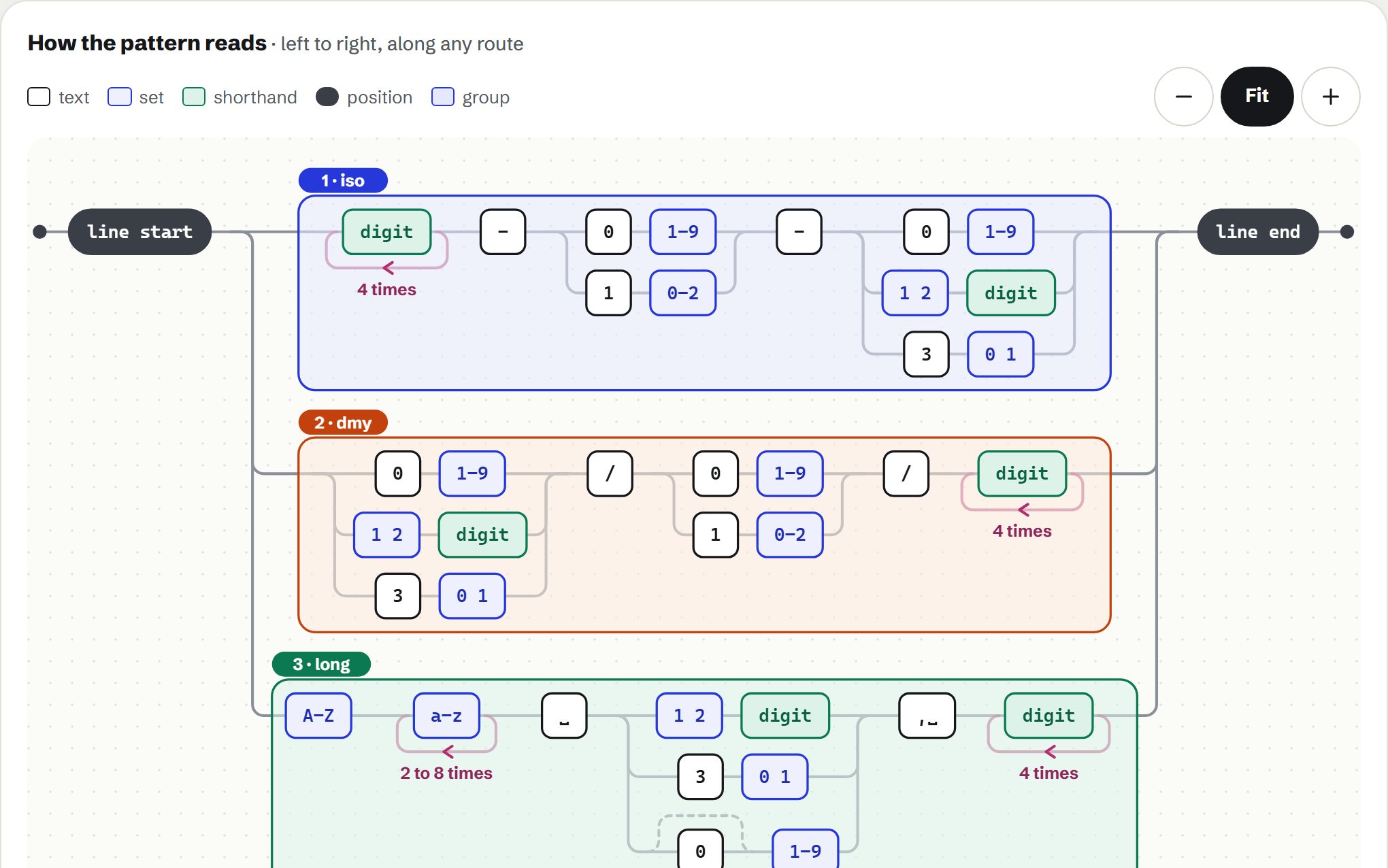Click the position legend dot
This screenshot has height=868, width=1388.
[327, 97]
